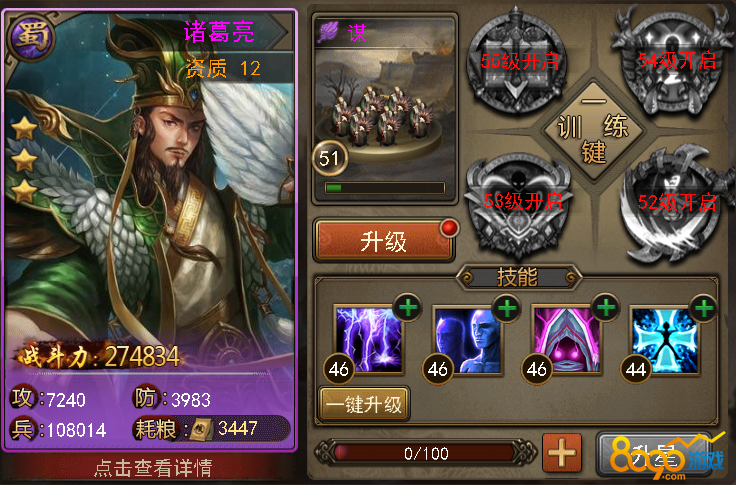Image resolution: width=736 pixels, height=485 pixels.
Task: Select the cyan cross figure skill icon
Action: [x=665, y=340]
